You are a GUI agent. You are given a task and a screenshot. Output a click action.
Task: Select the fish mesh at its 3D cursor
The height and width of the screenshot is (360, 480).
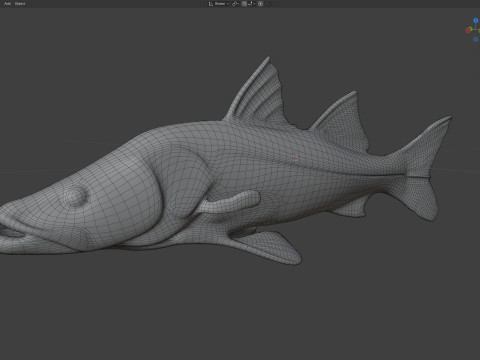coord(294,159)
